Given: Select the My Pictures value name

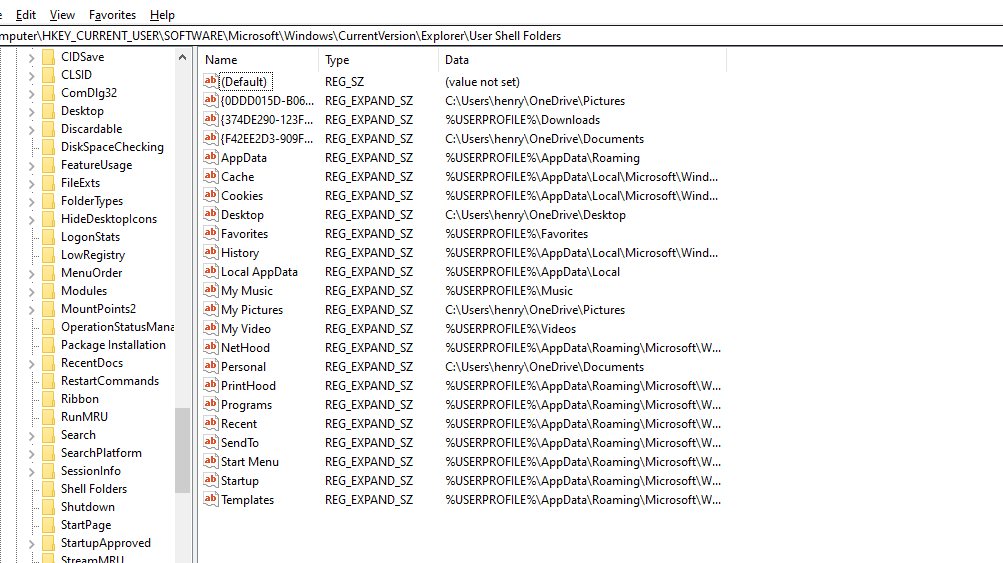Looking at the screenshot, I should click(252, 310).
